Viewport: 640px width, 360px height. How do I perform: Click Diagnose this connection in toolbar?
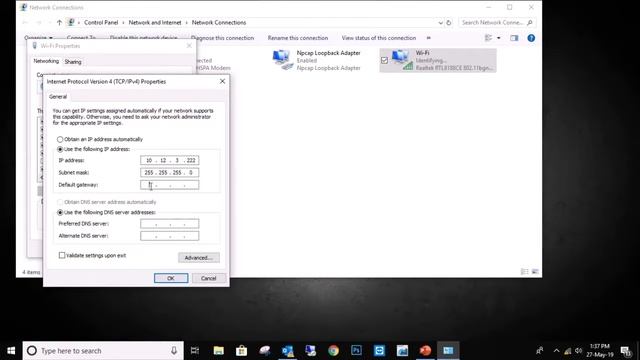(x=222, y=38)
